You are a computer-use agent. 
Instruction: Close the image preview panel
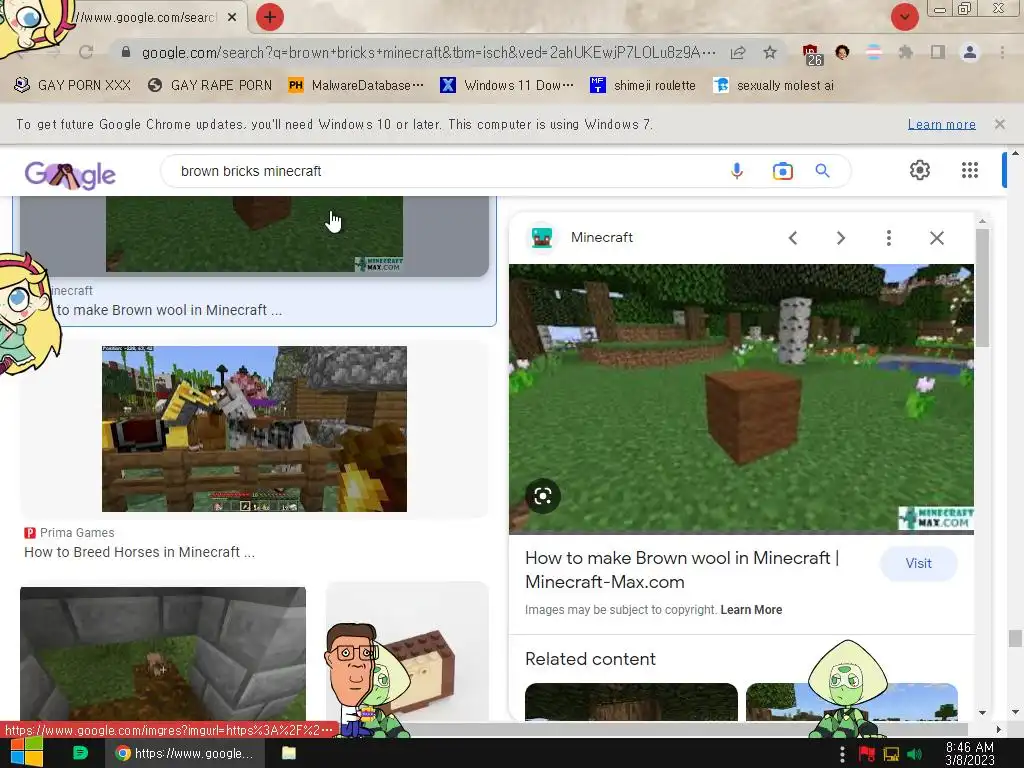pos(937,238)
